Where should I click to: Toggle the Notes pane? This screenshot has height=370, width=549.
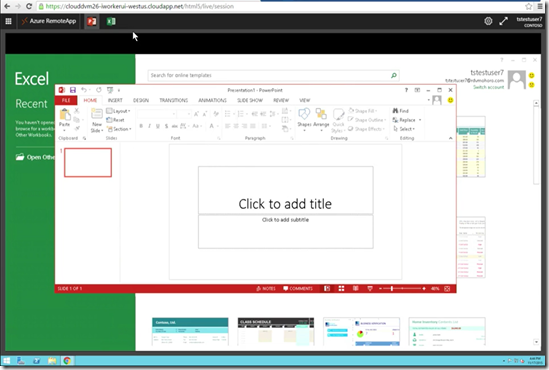266,288
